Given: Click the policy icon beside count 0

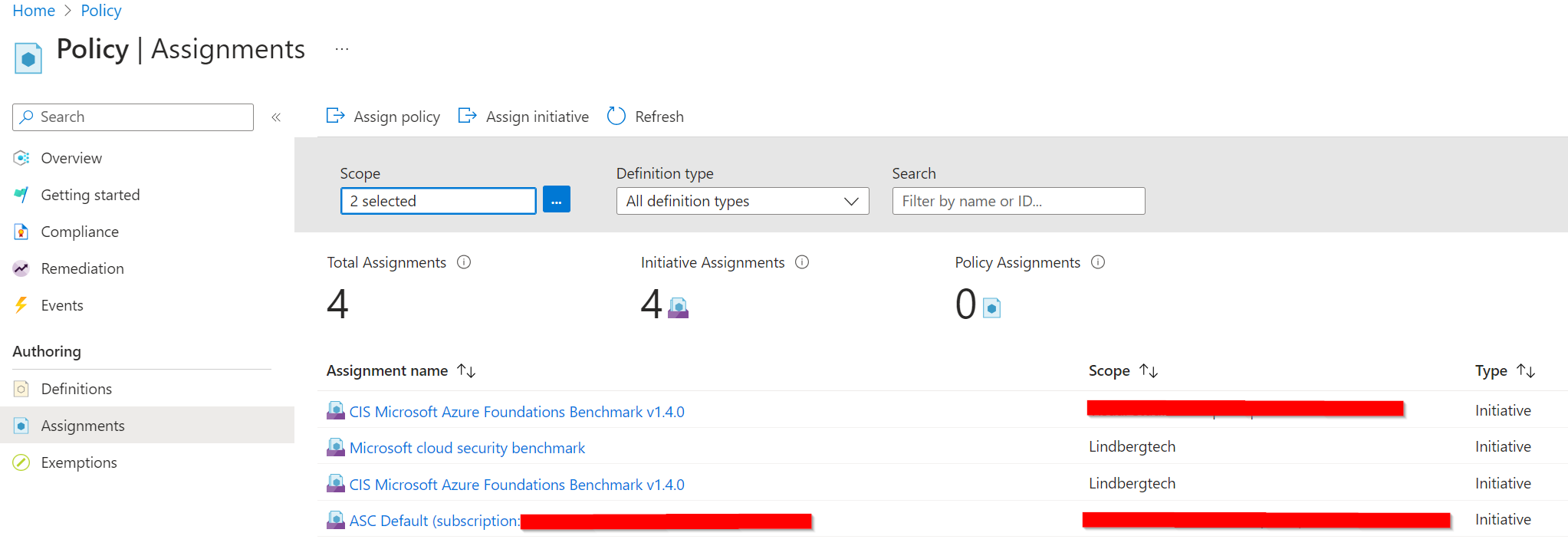Looking at the screenshot, I should (992, 308).
